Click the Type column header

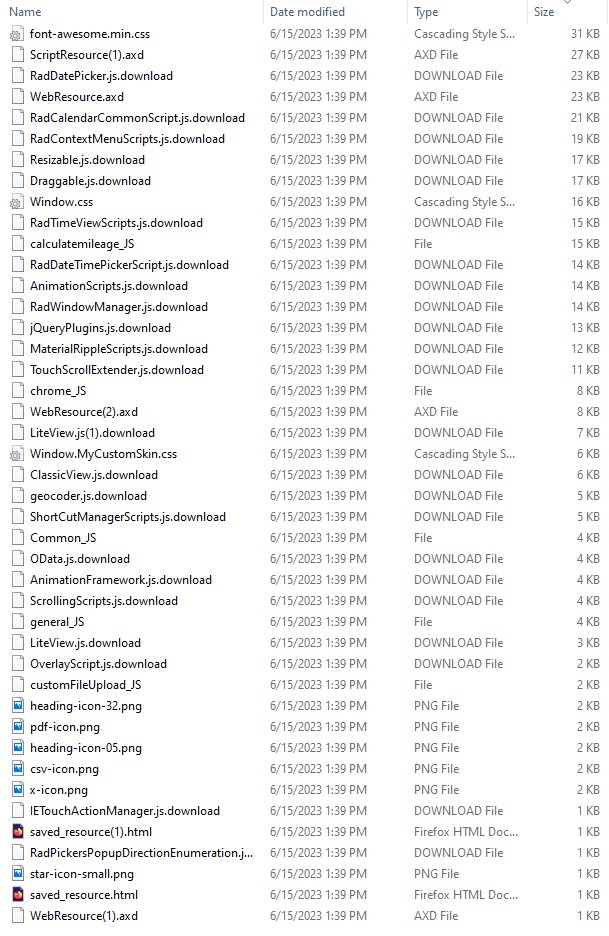tap(426, 12)
